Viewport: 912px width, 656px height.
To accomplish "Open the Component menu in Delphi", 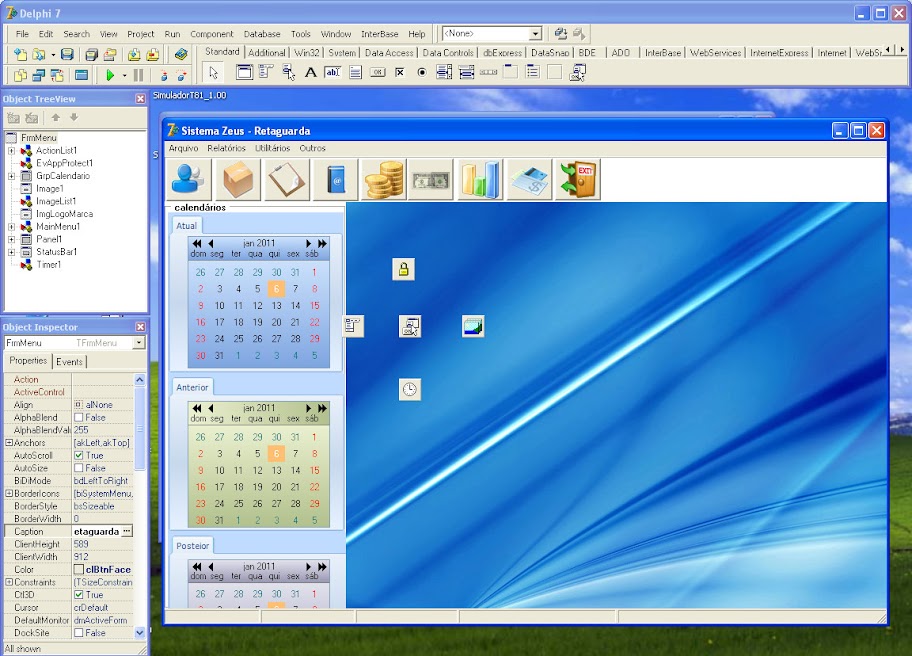I will coord(212,34).
